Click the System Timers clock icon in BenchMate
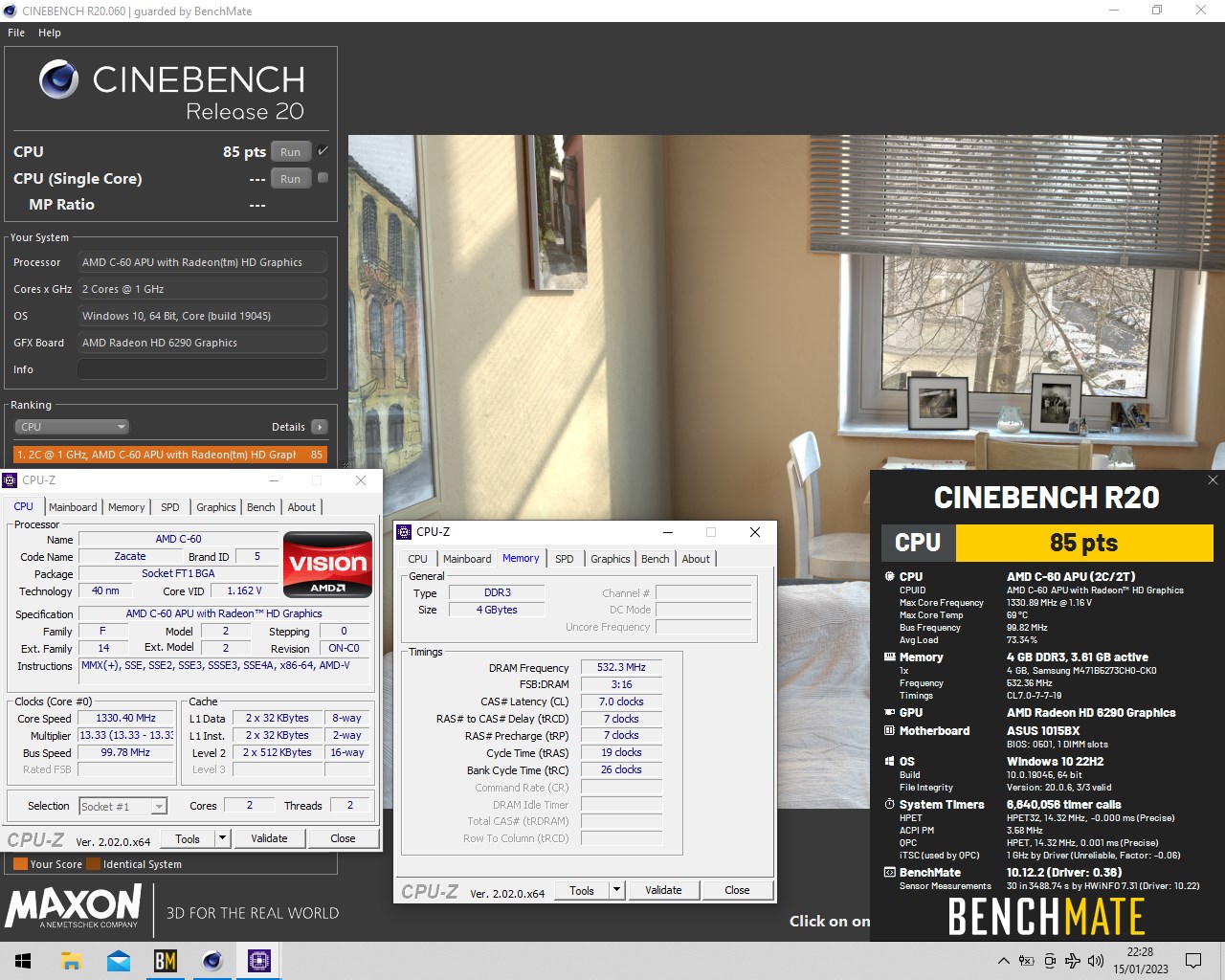This screenshot has height=980, width=1225. [890, 805]
